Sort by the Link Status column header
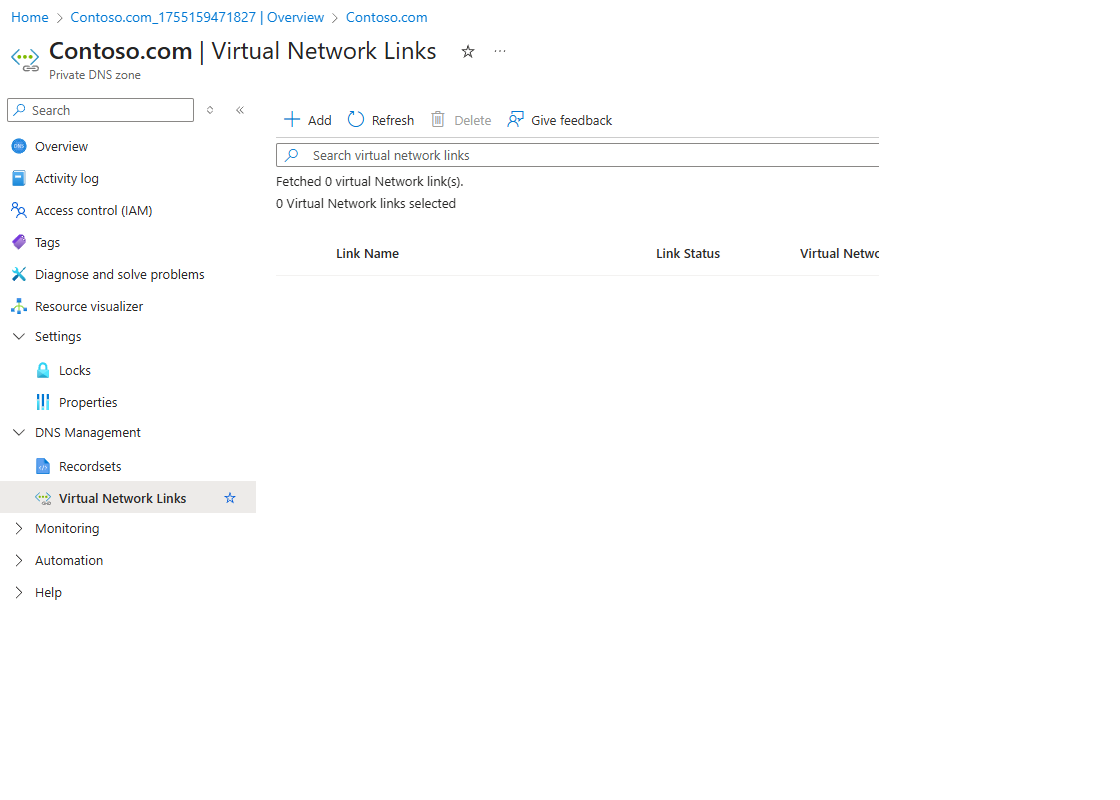This screenshot has width=1120, height=800. click(688, 254)
